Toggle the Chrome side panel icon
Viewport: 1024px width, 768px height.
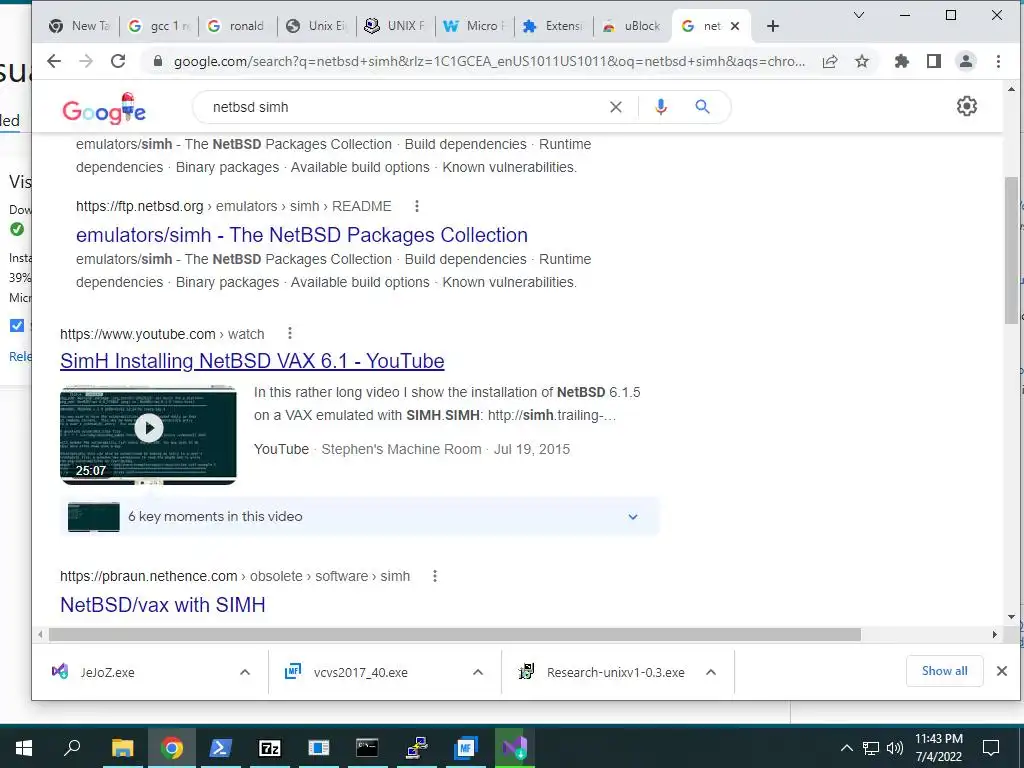[934, 61]
